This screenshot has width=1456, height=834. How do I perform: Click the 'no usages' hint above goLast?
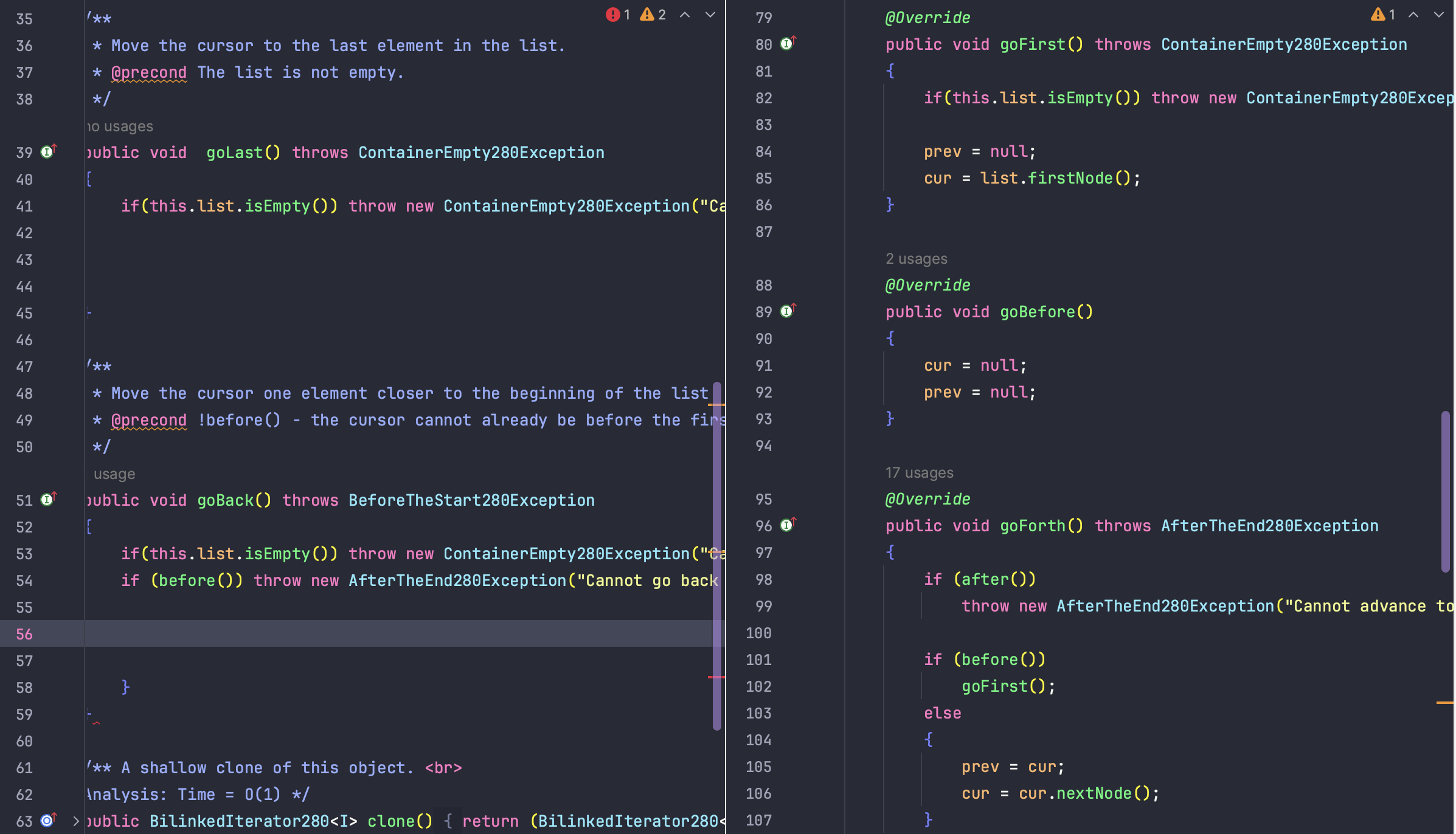[119, 125]
